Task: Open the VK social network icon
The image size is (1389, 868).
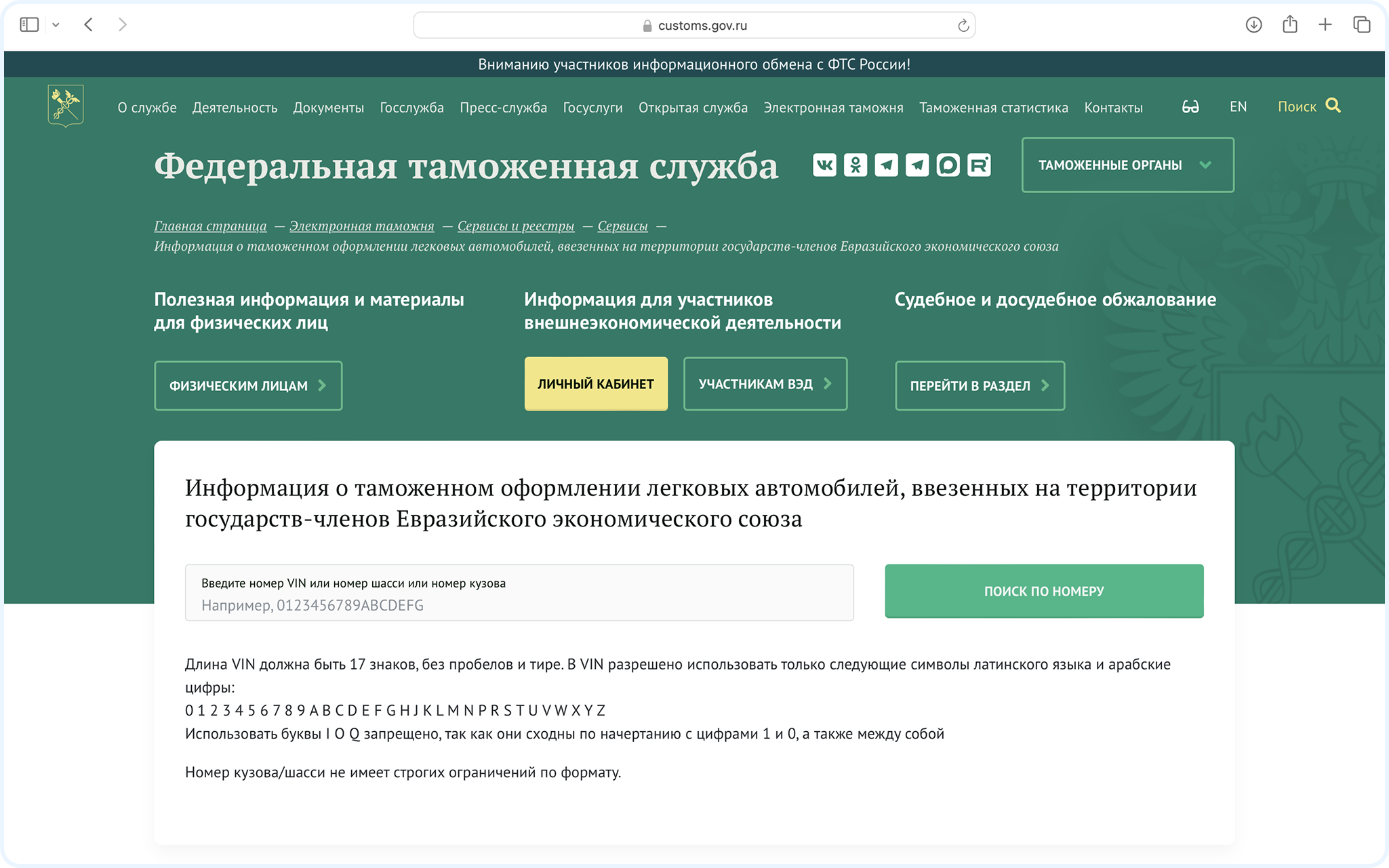Action: (824, 165)
